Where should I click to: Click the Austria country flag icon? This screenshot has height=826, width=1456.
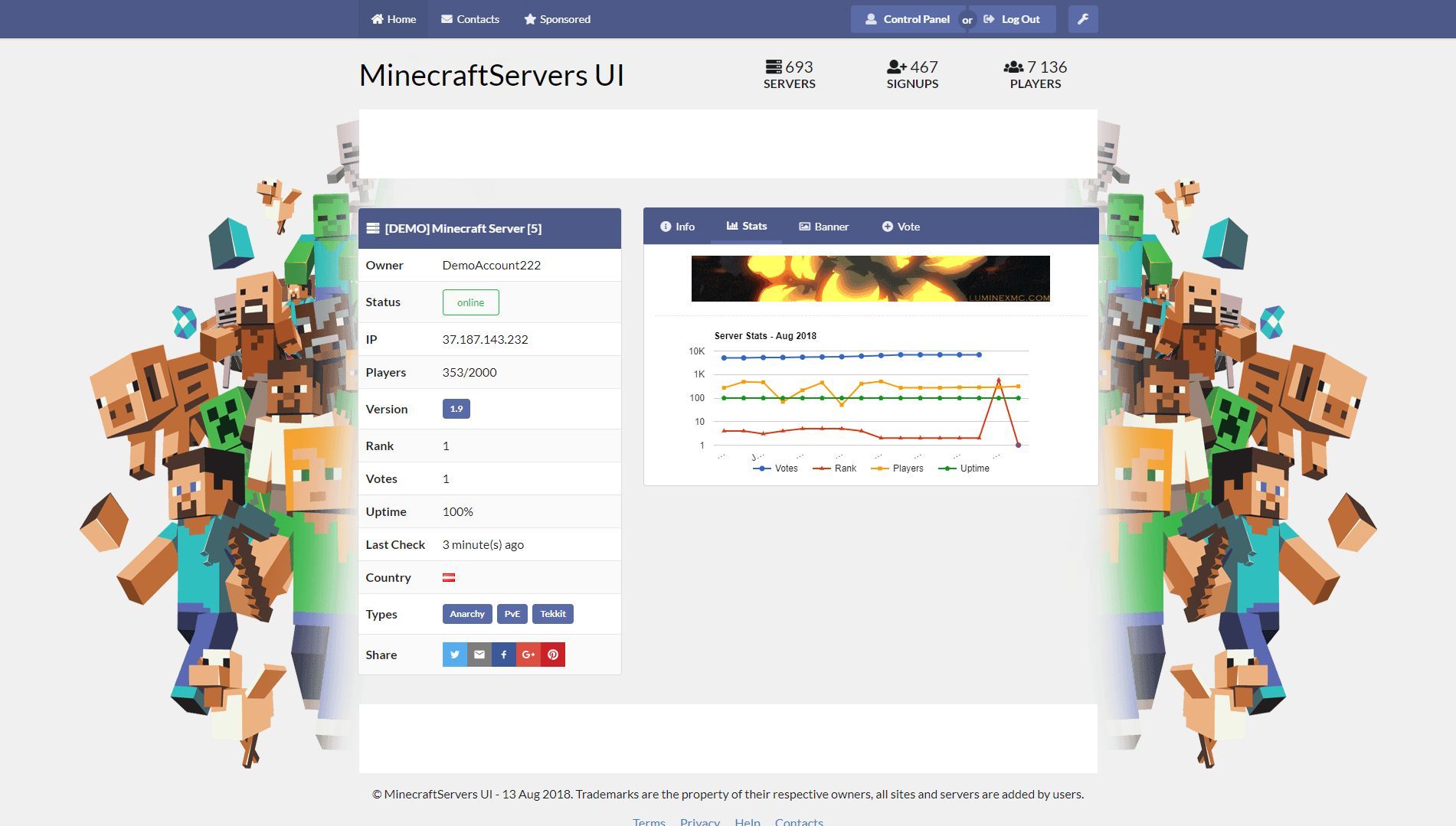pos(449,578)
